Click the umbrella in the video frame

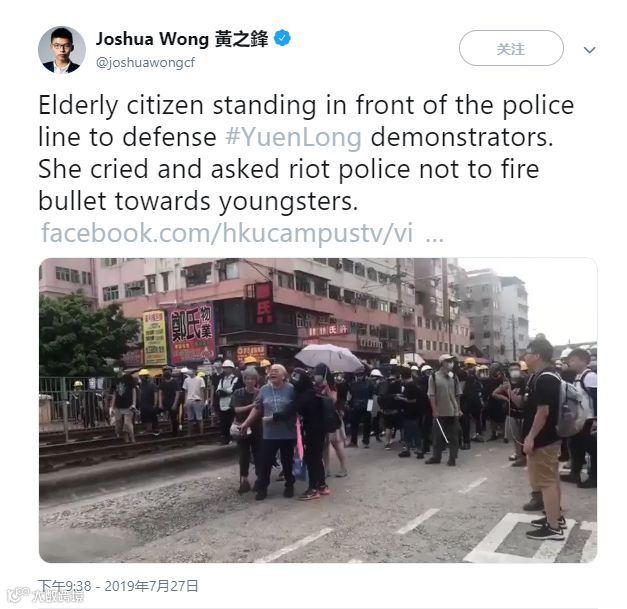click(x=329, y=357)
